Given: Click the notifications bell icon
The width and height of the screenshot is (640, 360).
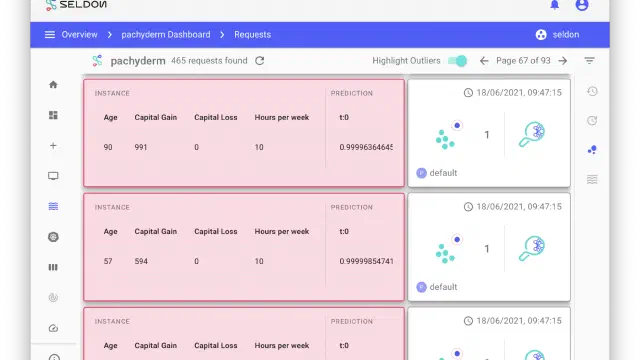Looking at the screenshot, I should tap(554, 5).
